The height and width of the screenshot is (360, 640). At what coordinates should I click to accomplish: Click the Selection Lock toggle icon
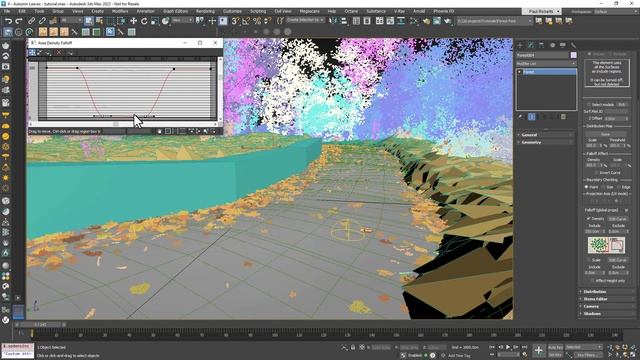[353, 347]
